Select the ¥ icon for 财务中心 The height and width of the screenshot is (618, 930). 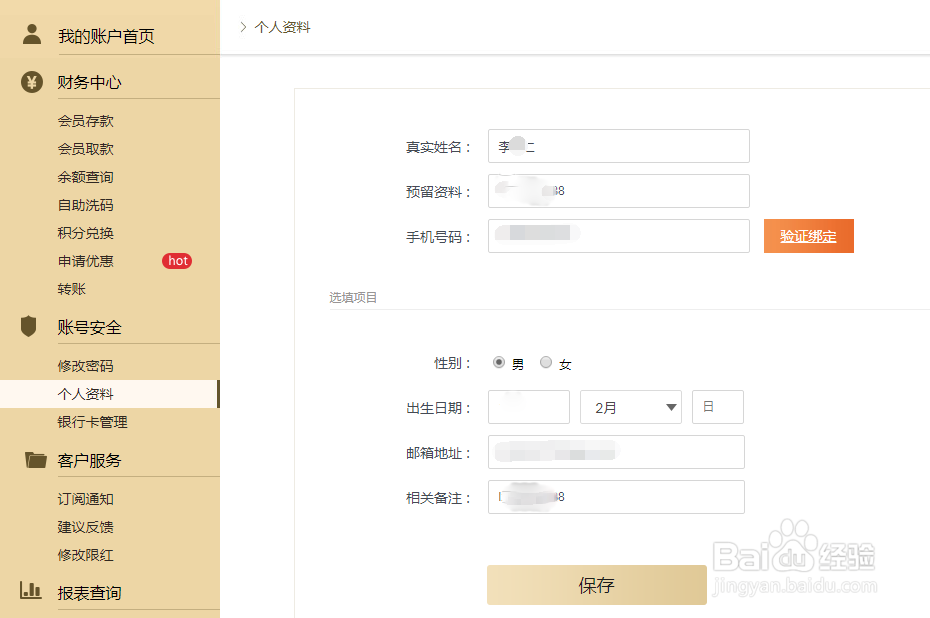[31, 82]
